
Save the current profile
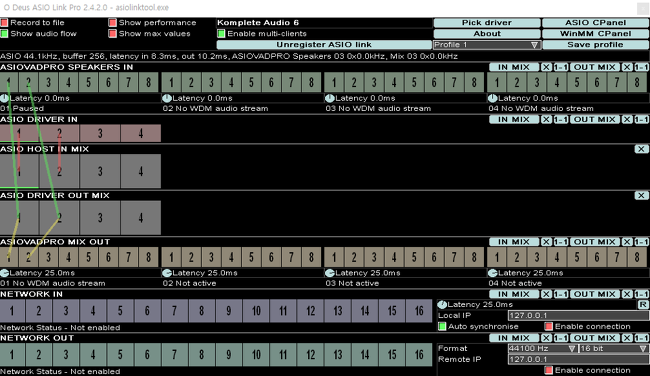pos(595,45)
